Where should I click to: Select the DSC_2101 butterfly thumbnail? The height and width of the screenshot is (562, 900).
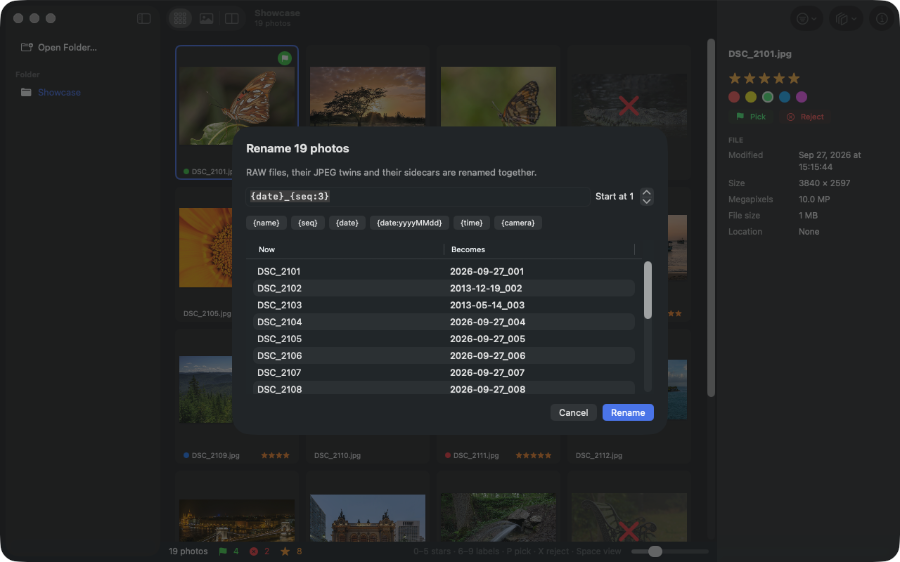[x=237, y=106]
